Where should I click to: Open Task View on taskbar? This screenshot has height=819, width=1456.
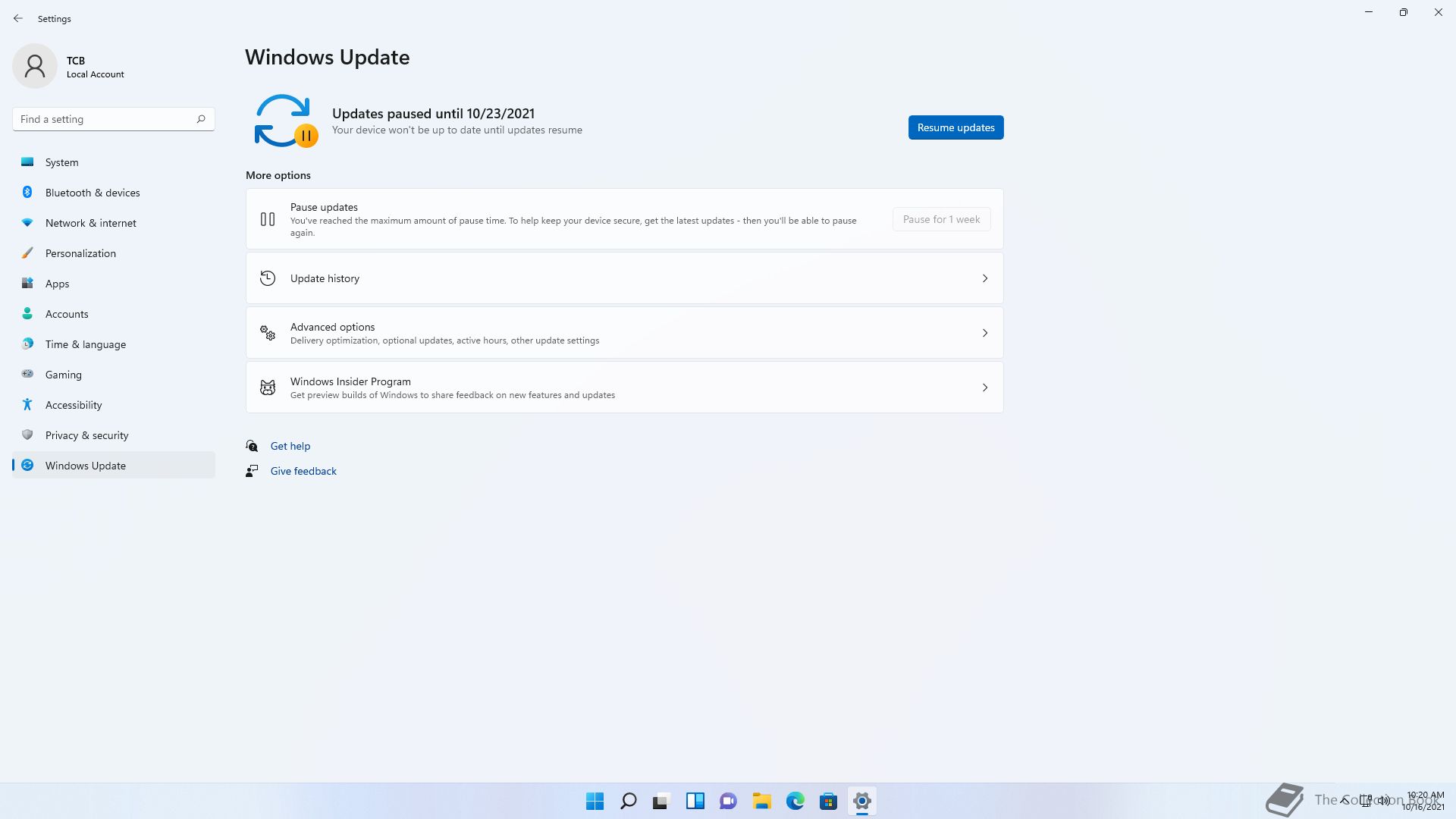click(x=662, y=801)
